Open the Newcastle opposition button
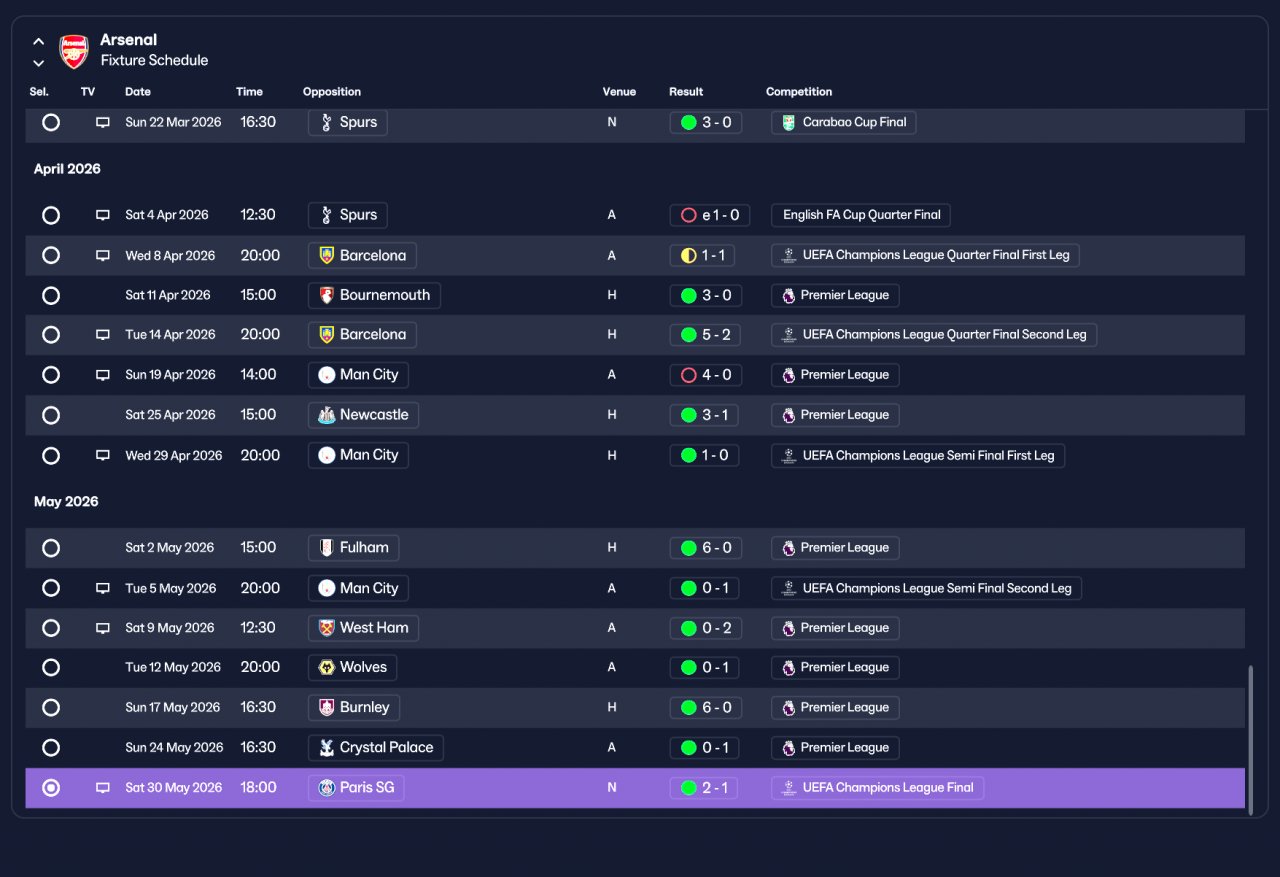The width and height of the screenshot is (1280, 877). tap(363, 415)
